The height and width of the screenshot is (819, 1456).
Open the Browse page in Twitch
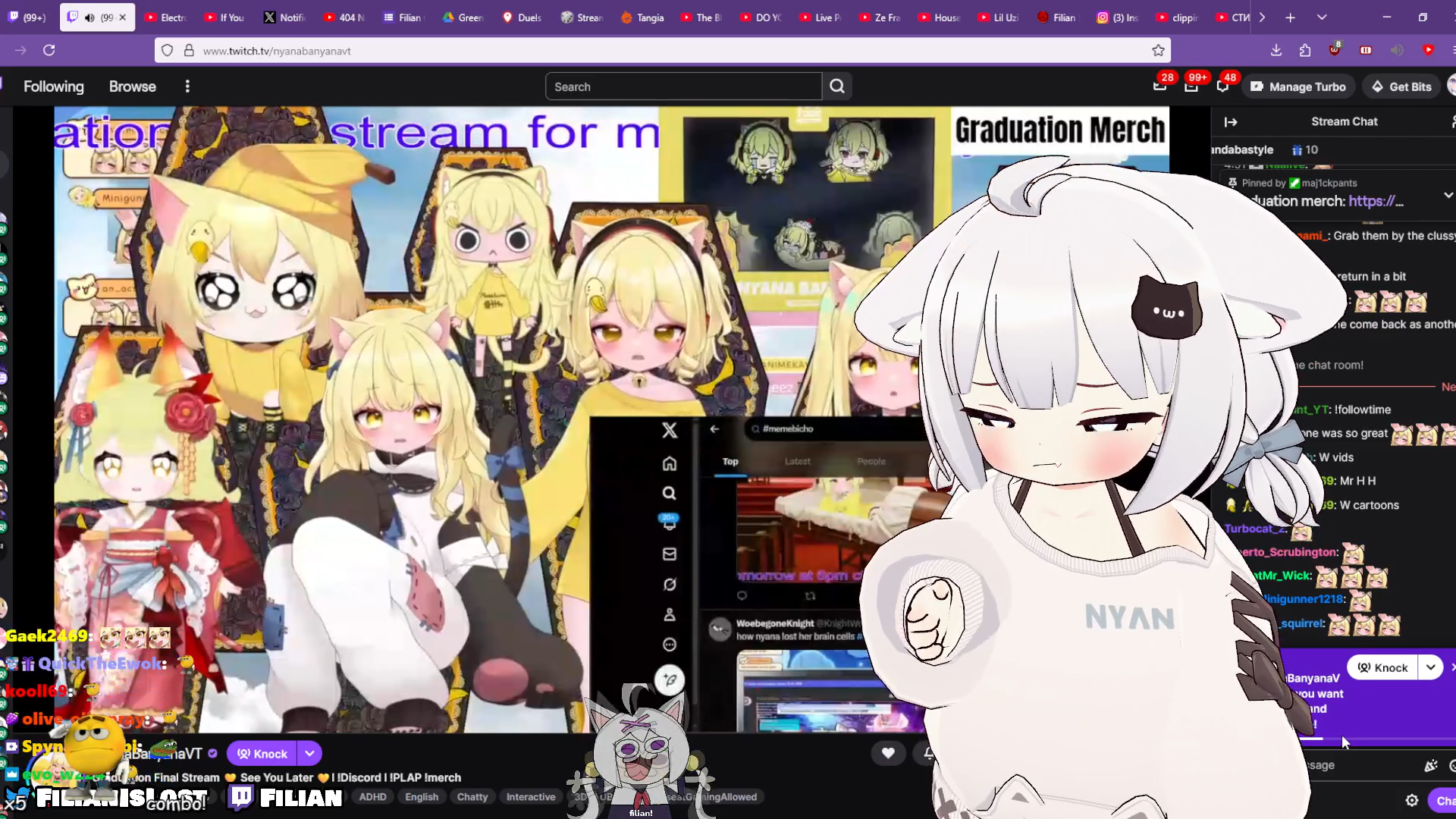pos(133,86)
